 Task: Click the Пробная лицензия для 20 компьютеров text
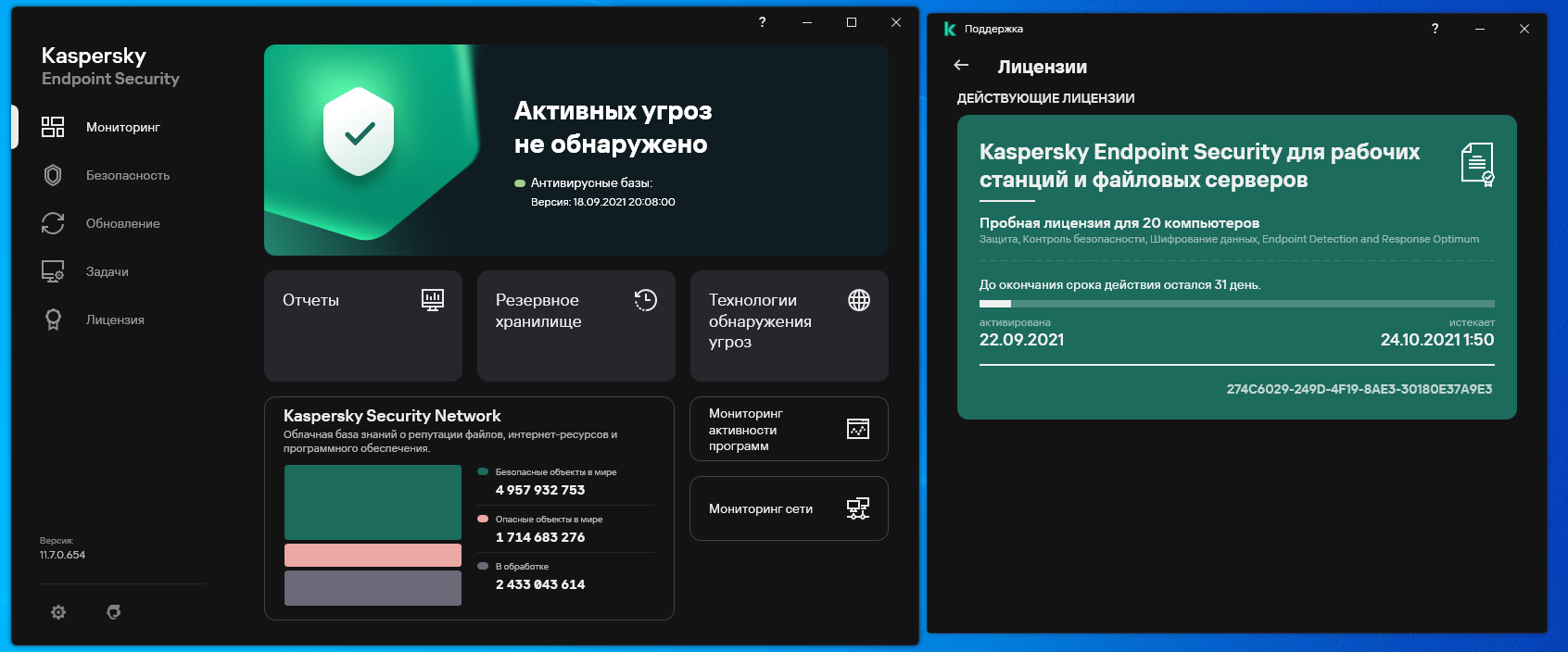click(1119, 222)
